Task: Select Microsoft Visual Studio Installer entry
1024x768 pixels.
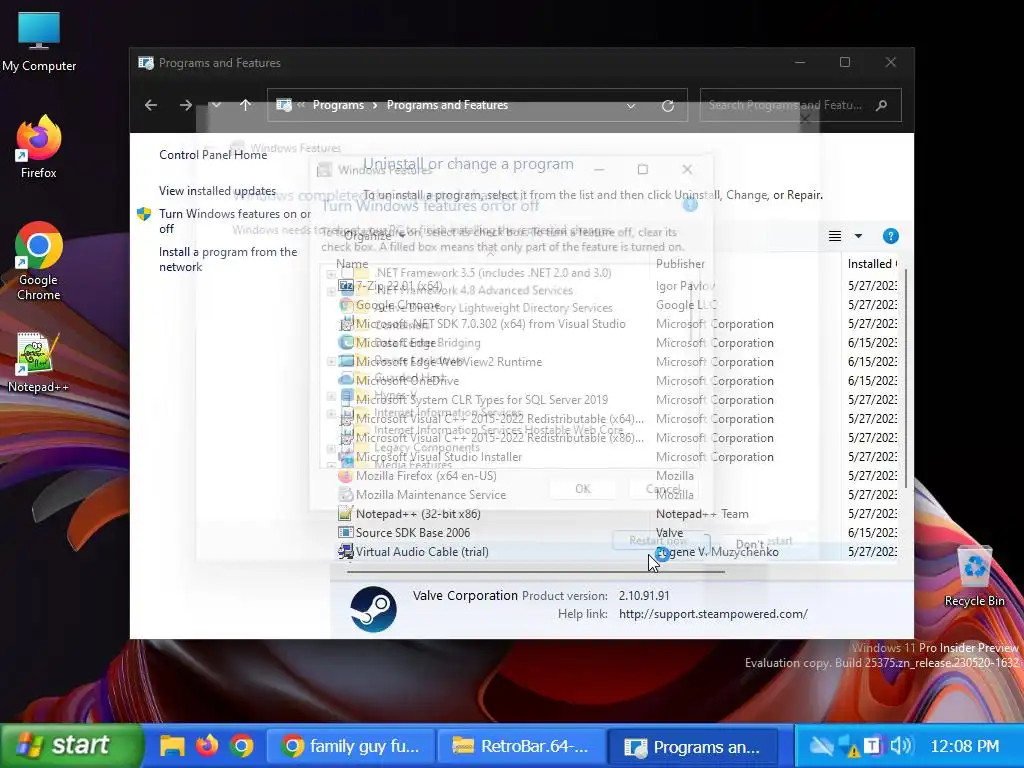Action: tap(438, 457)
